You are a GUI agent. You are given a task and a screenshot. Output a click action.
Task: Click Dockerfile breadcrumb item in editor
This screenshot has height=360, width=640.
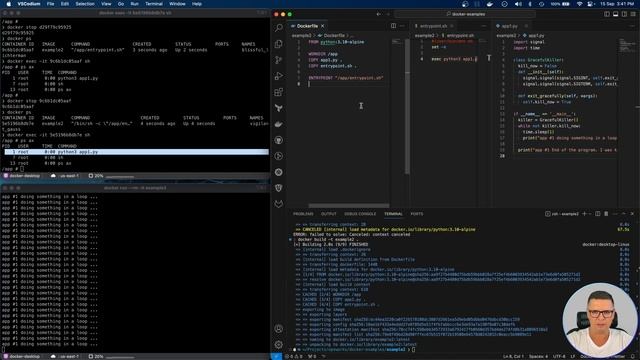[334, 36]
